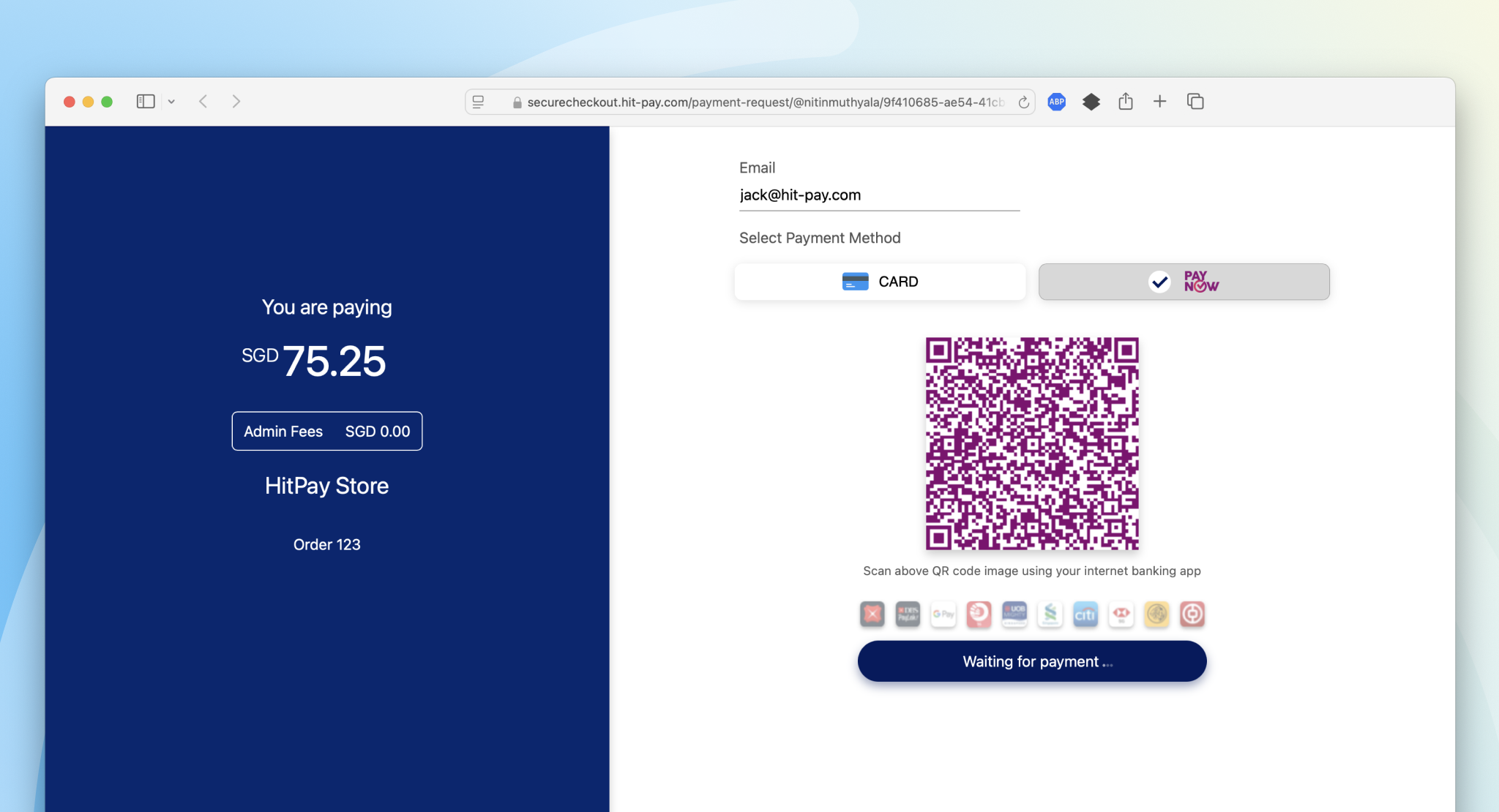Viewport: 1499px width, 812px height.
Task: Click the UOB Mighty app icon
Action: click(x=1014, y=614)
